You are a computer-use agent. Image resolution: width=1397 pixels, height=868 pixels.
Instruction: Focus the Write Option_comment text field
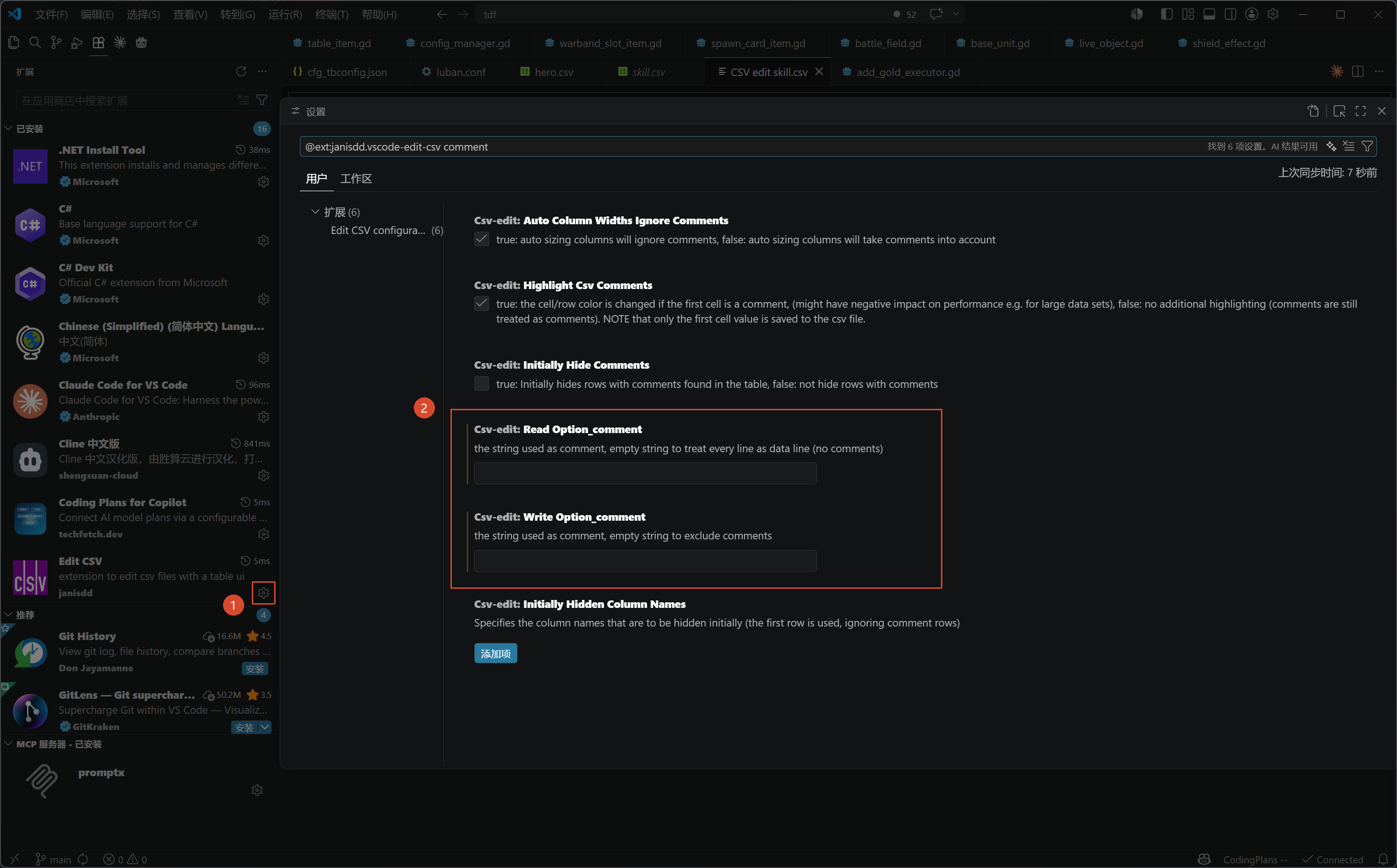(645, 560)
